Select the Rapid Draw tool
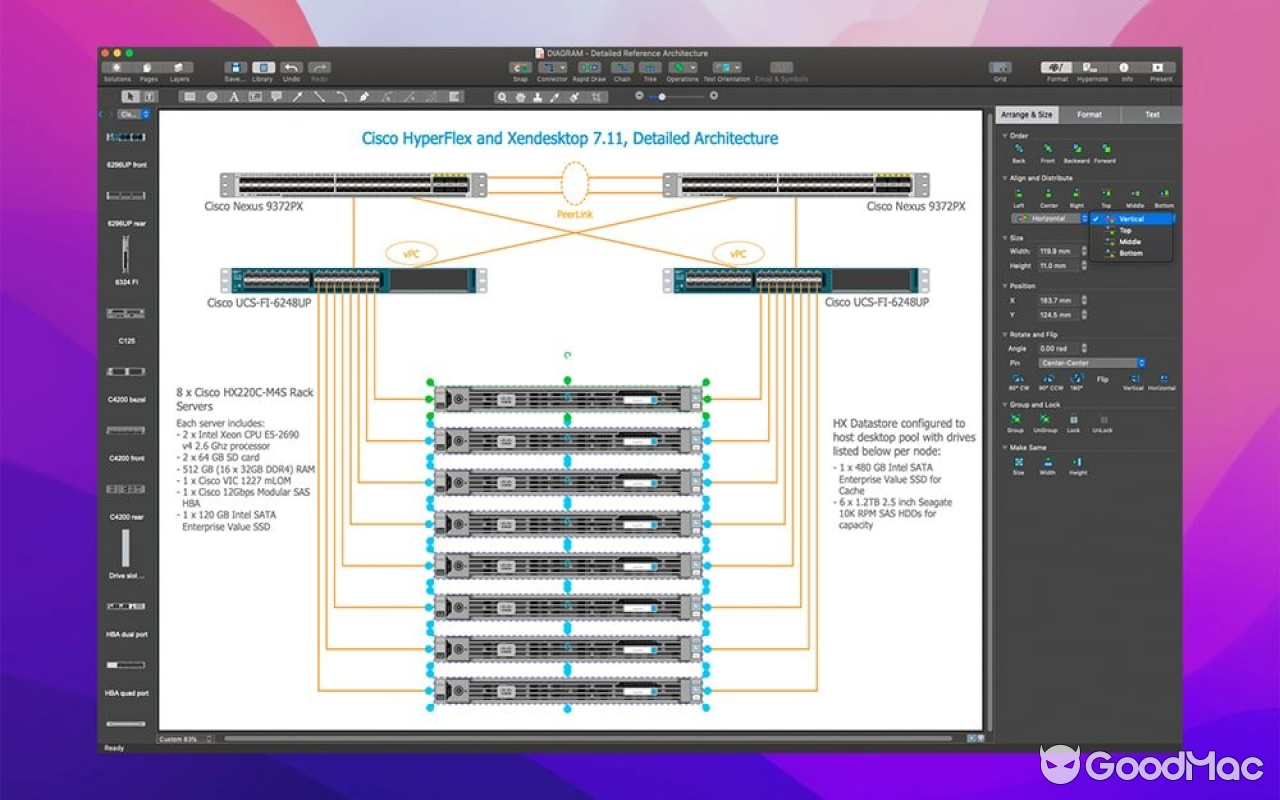 click(x=589, y=67)
